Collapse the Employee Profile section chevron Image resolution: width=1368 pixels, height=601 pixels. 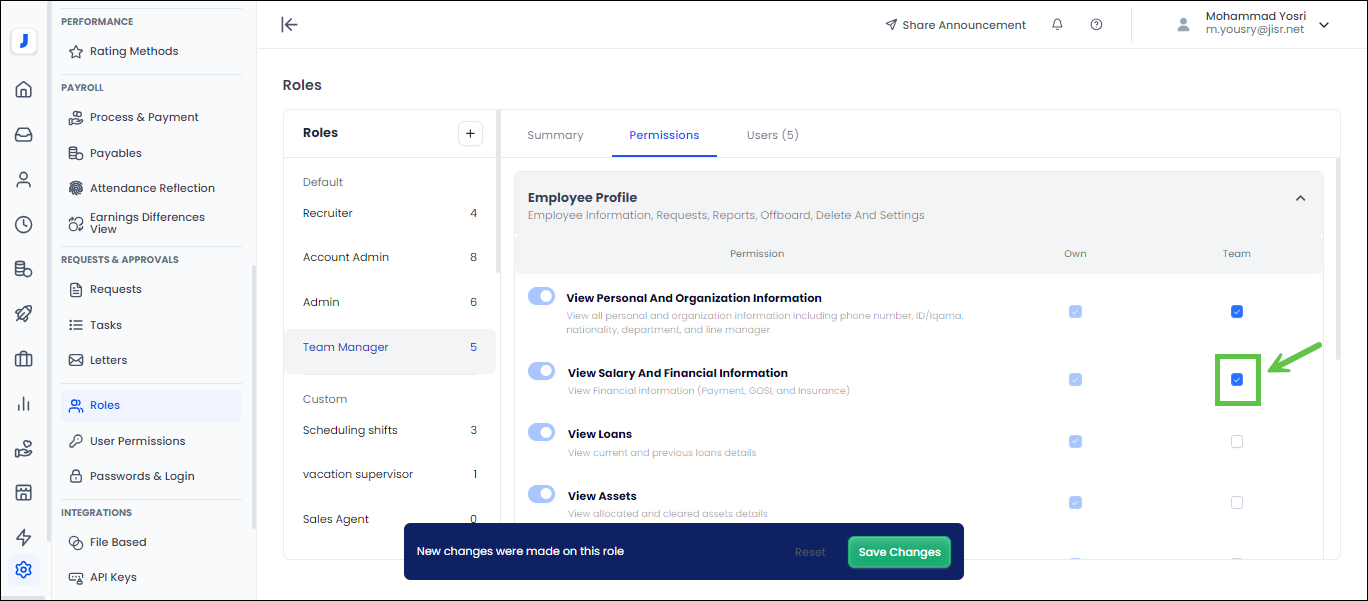coord(1300,197)
